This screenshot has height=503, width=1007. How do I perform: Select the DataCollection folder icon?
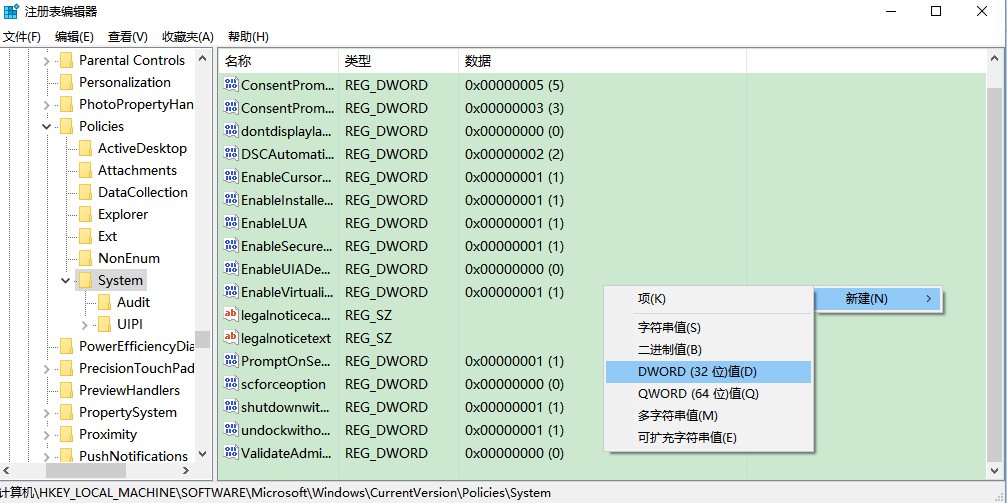coord(85,192)
